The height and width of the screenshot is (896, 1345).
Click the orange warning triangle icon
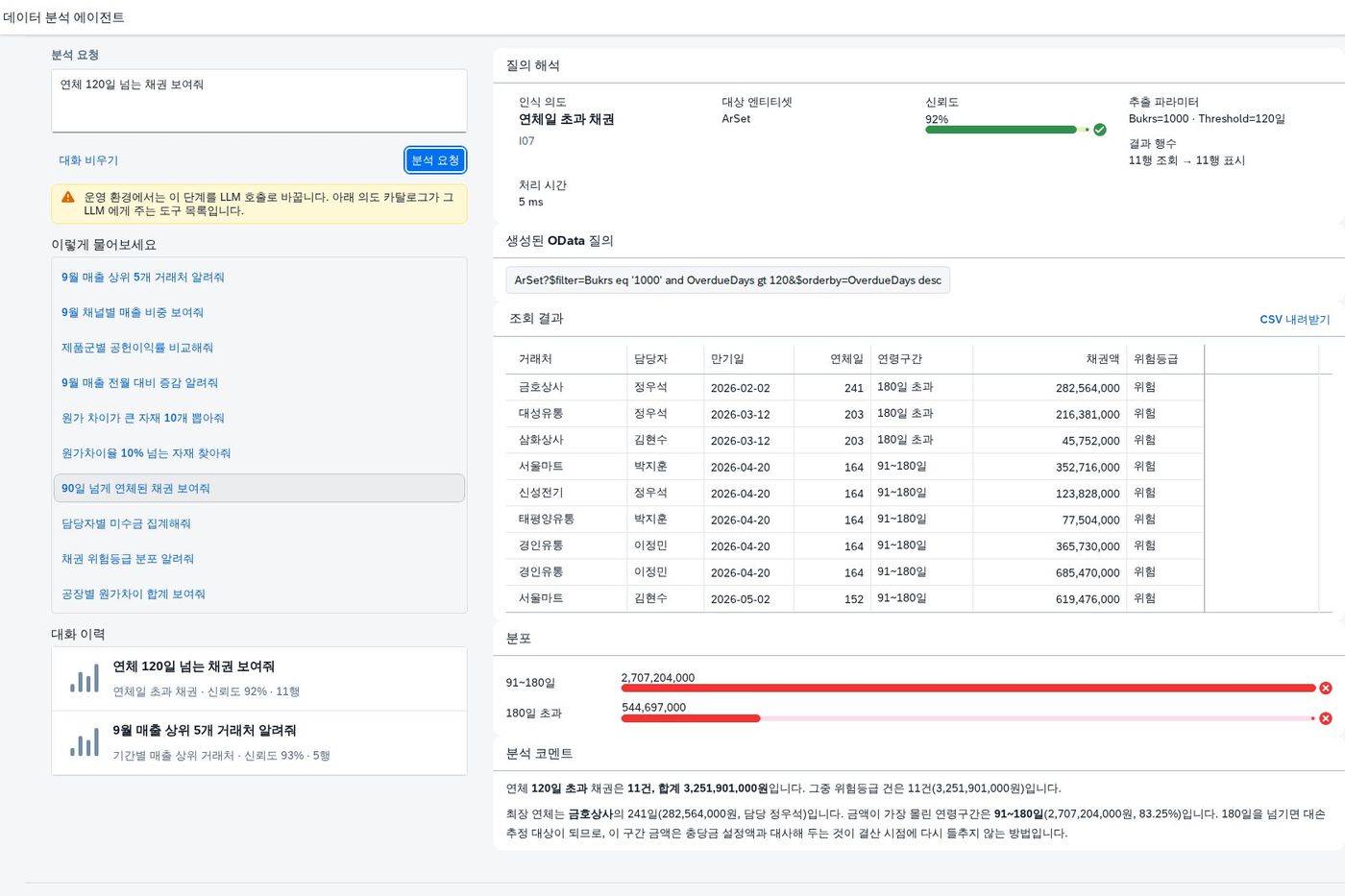[x=68, y=197]
